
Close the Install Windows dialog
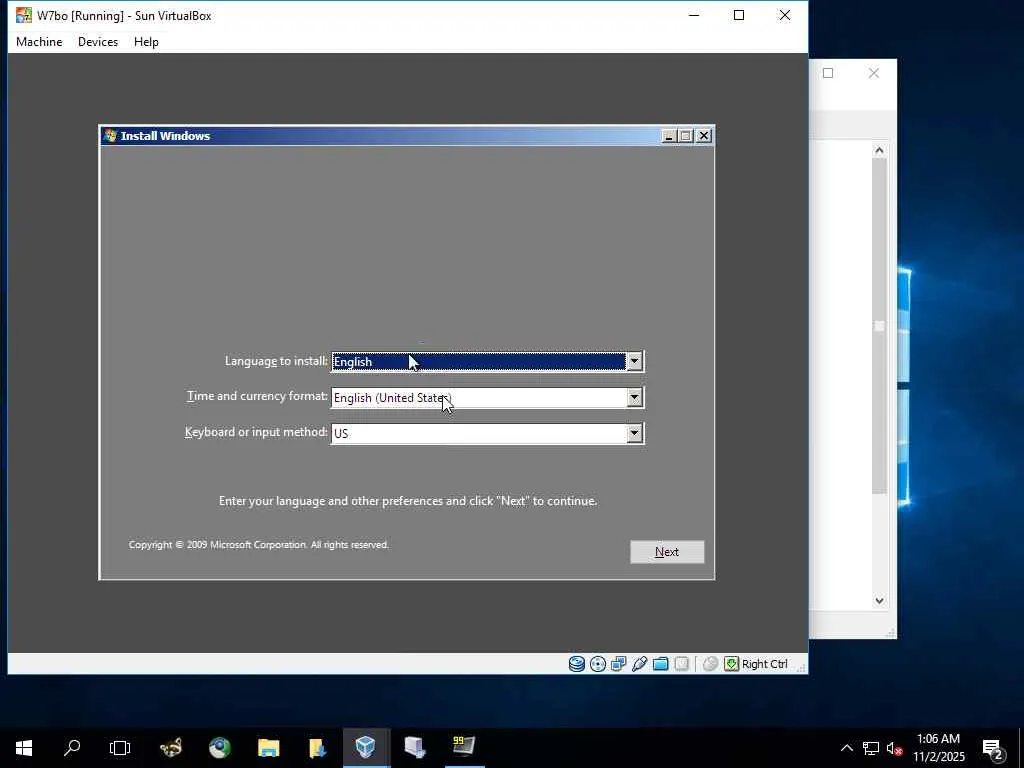703,136
